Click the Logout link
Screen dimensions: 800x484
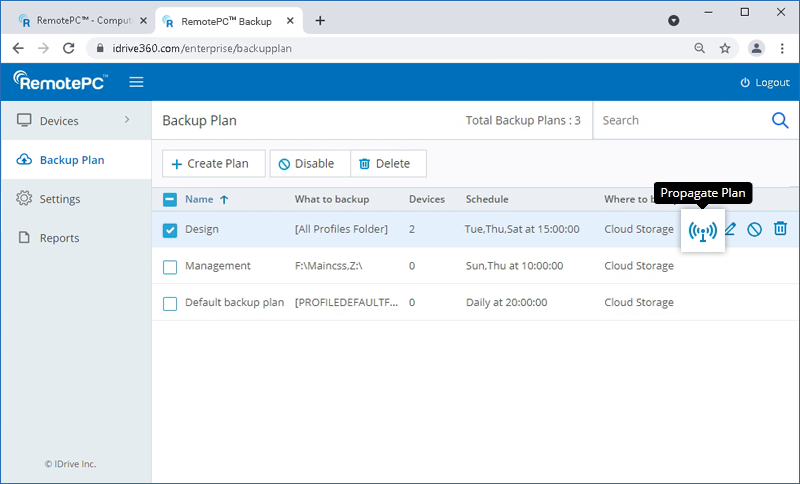[x=765, y=82]
